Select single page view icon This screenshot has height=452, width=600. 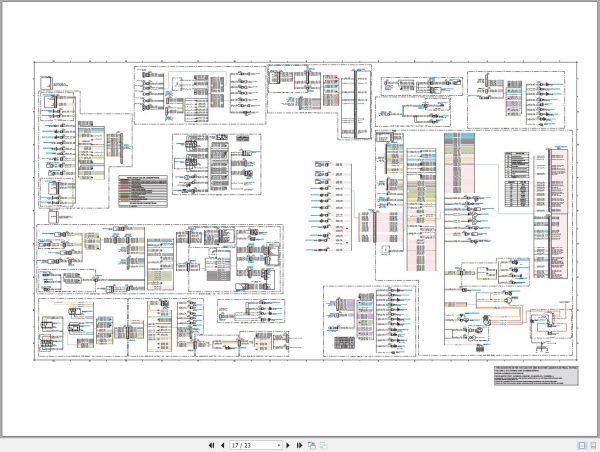582,445
